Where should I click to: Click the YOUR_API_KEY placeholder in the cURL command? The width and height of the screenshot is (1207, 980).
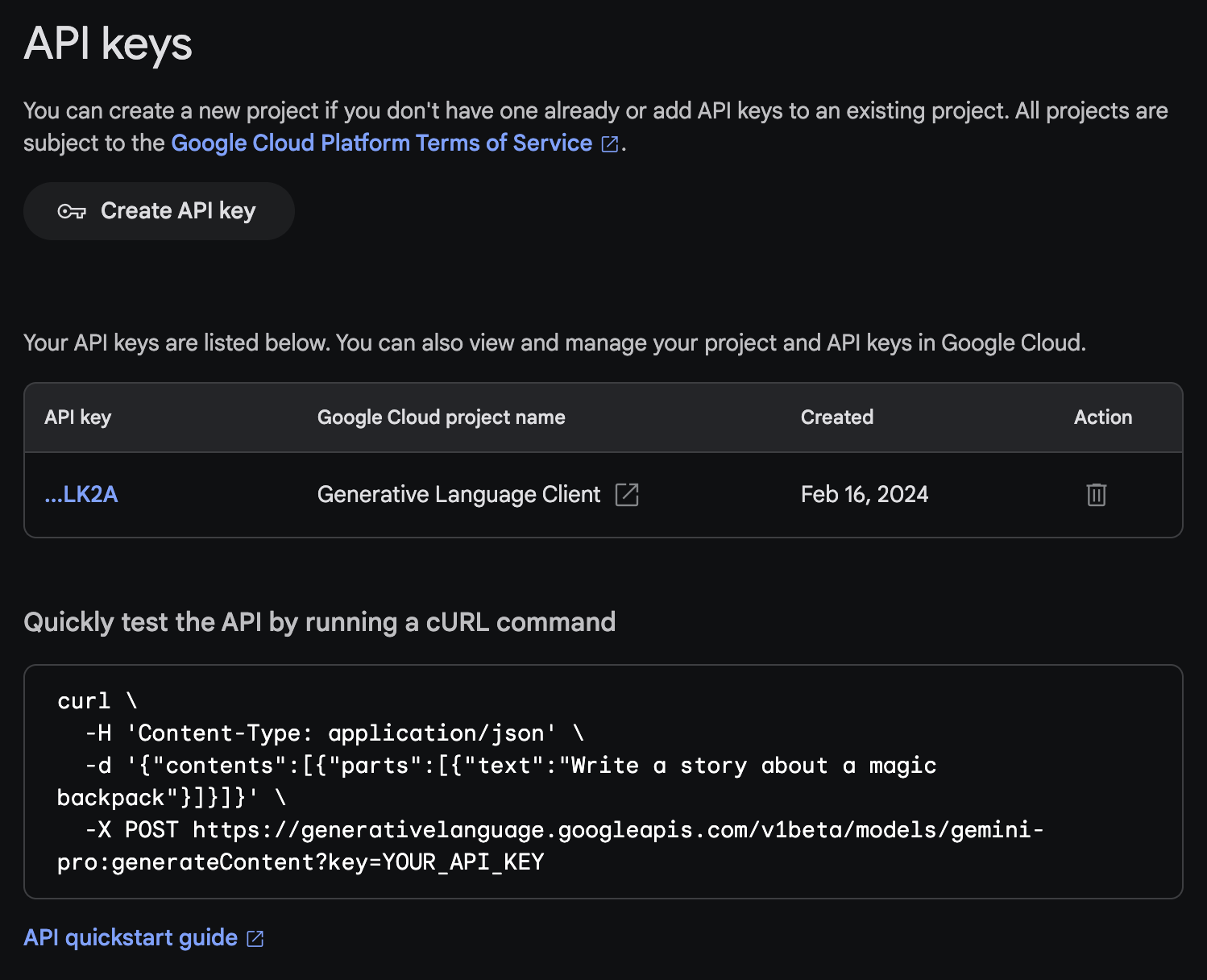click(462, 862)
